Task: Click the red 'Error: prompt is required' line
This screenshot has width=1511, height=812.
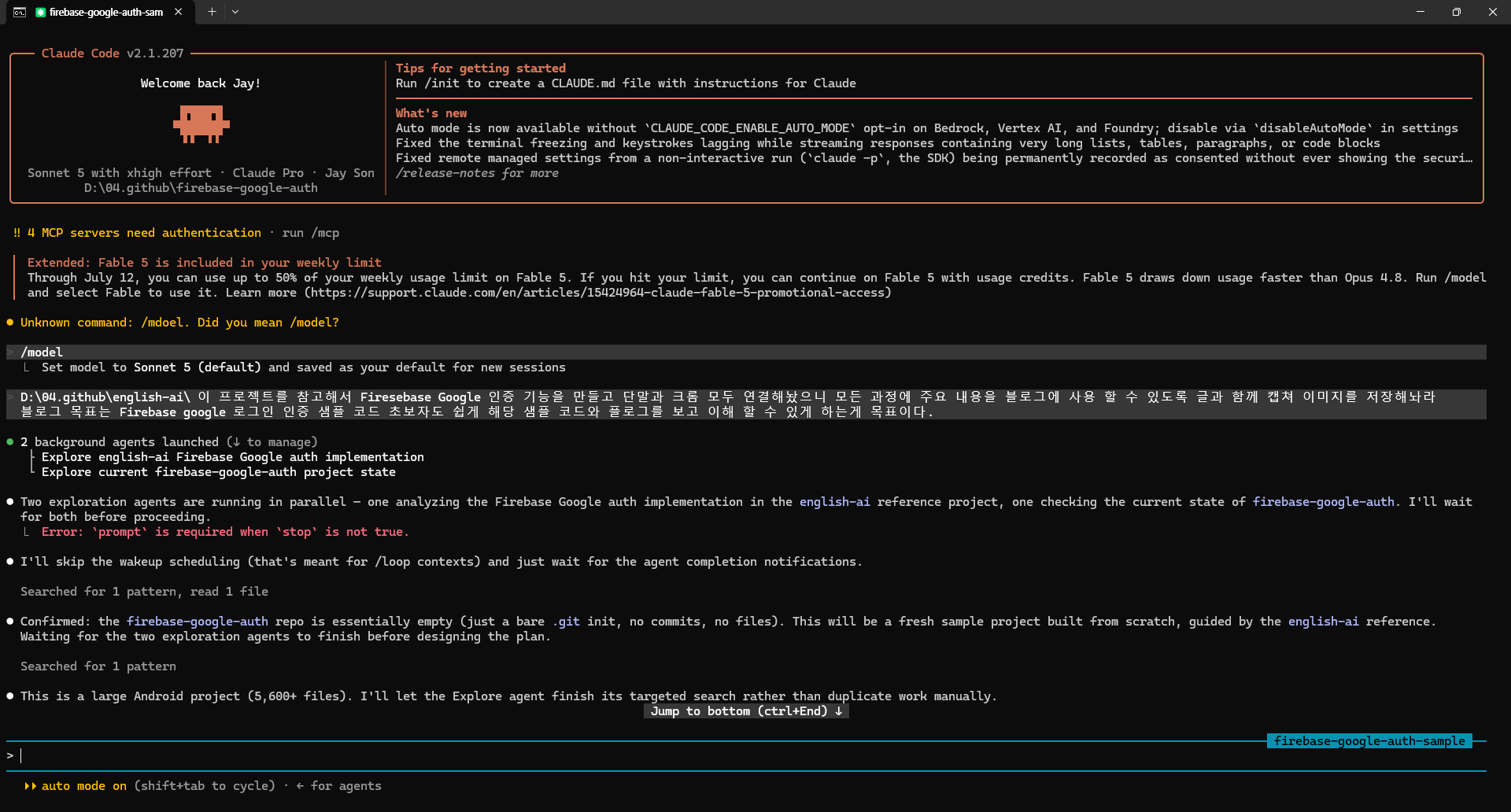Action: [224, 532]
